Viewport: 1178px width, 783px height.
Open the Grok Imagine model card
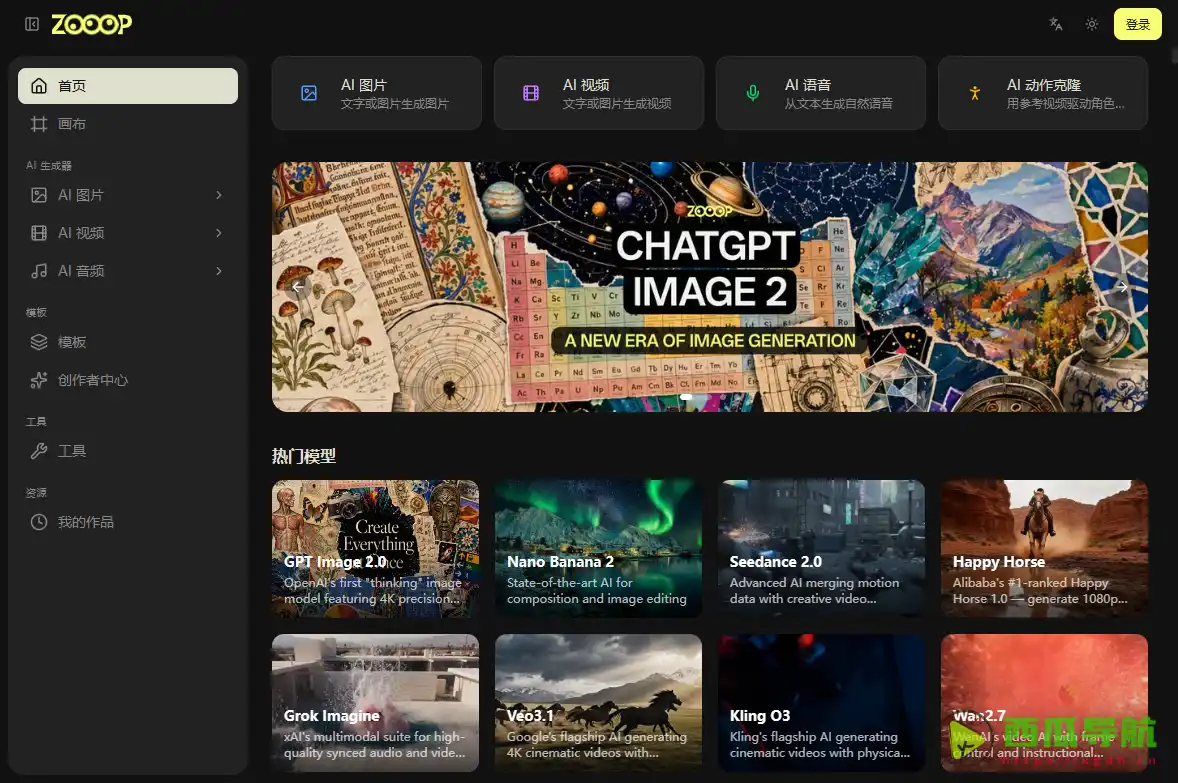[376, 703]
